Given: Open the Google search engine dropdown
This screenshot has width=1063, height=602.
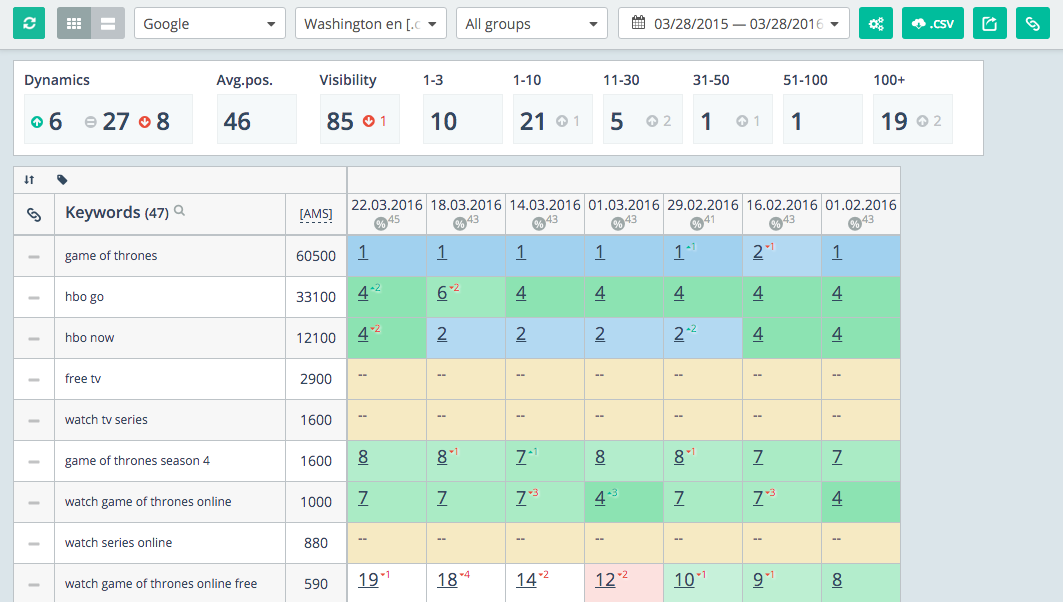Looking at the screenshot, I should pos(209,23).
